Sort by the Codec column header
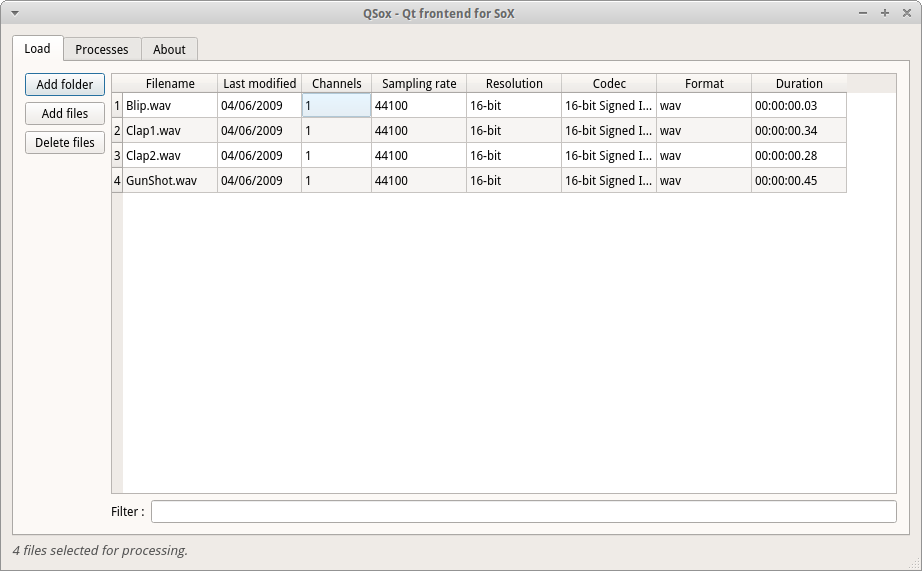Viewport: 922px width, 571px height. click(x=609, y=84)
